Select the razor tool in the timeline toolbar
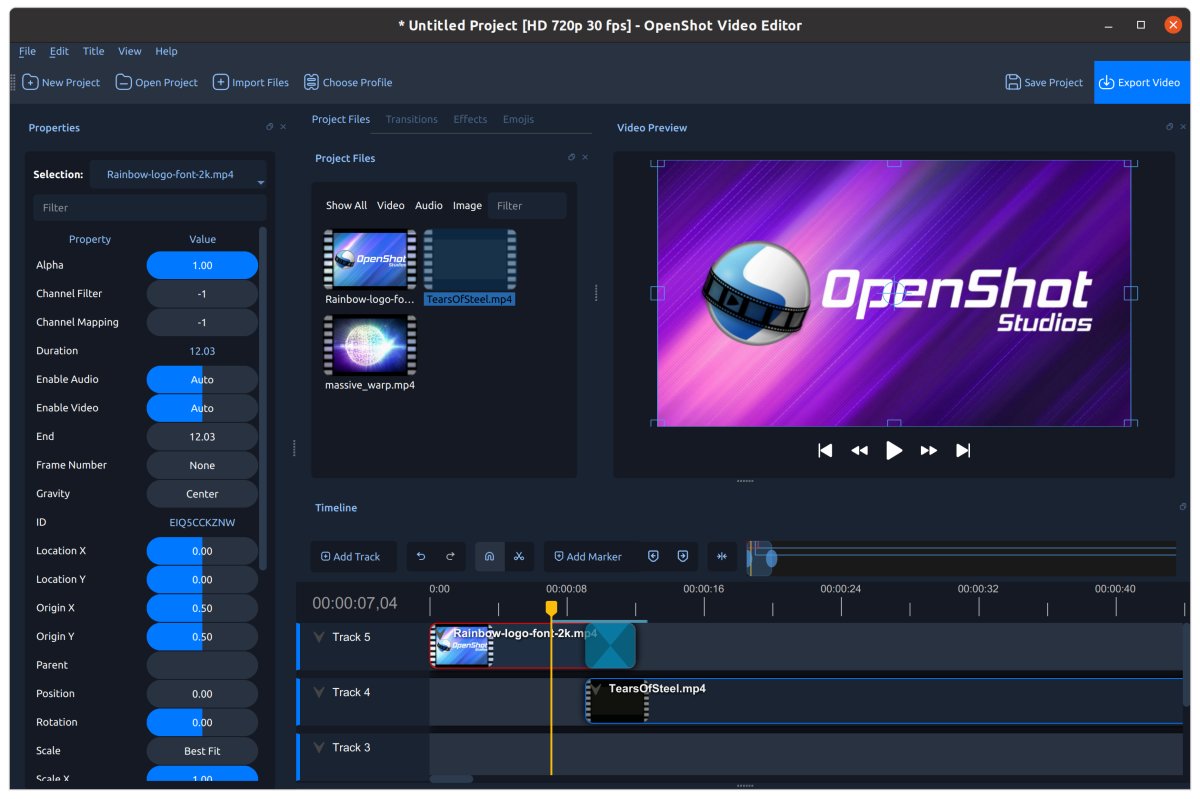The width and height of the screenshot is (1200, 799). [x=519, y=556]
